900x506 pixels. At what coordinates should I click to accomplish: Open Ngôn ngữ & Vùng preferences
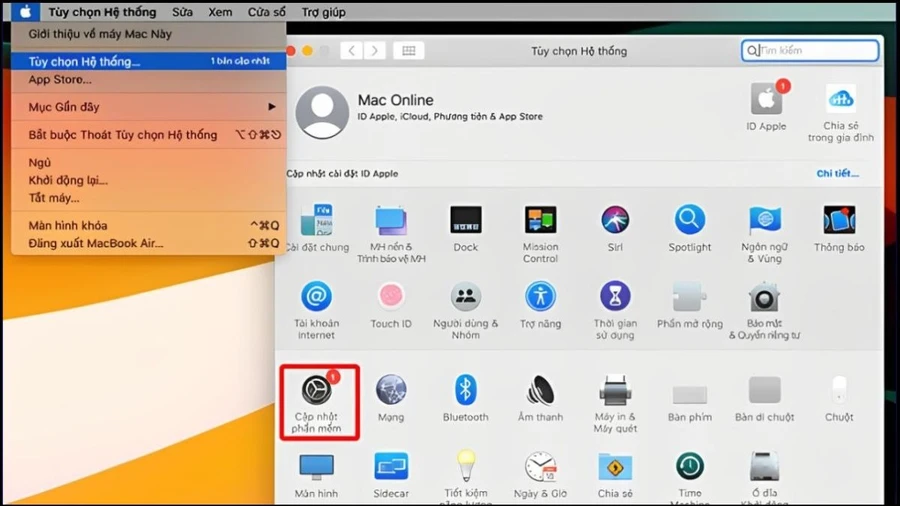(765, 234)
